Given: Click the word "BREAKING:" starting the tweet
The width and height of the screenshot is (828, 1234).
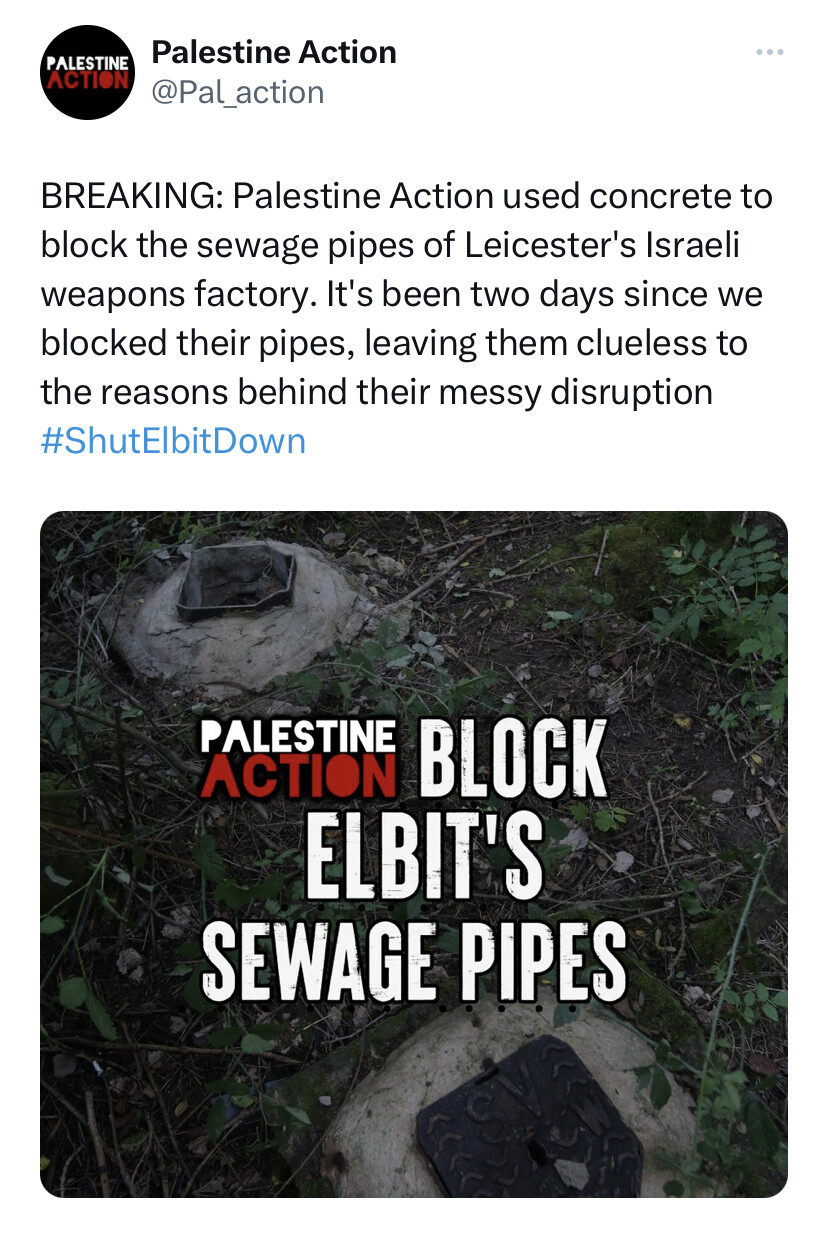Looking at the screenshot, I should click(x=131, y=196).
